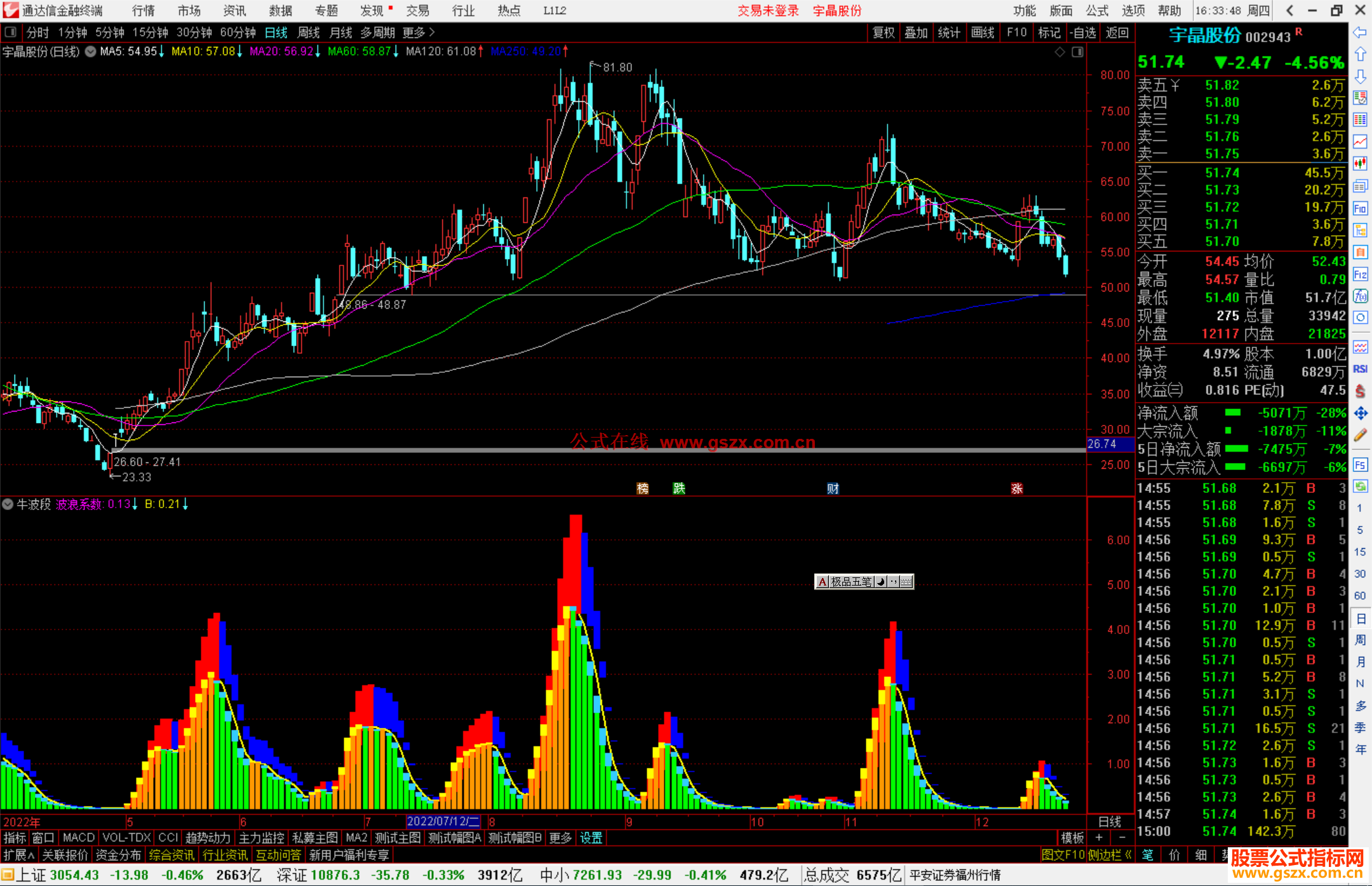This screenshot has width=1372, height=886.
Task: Toggle 牛波段 indicator circle button
Action: pos(8,504)
